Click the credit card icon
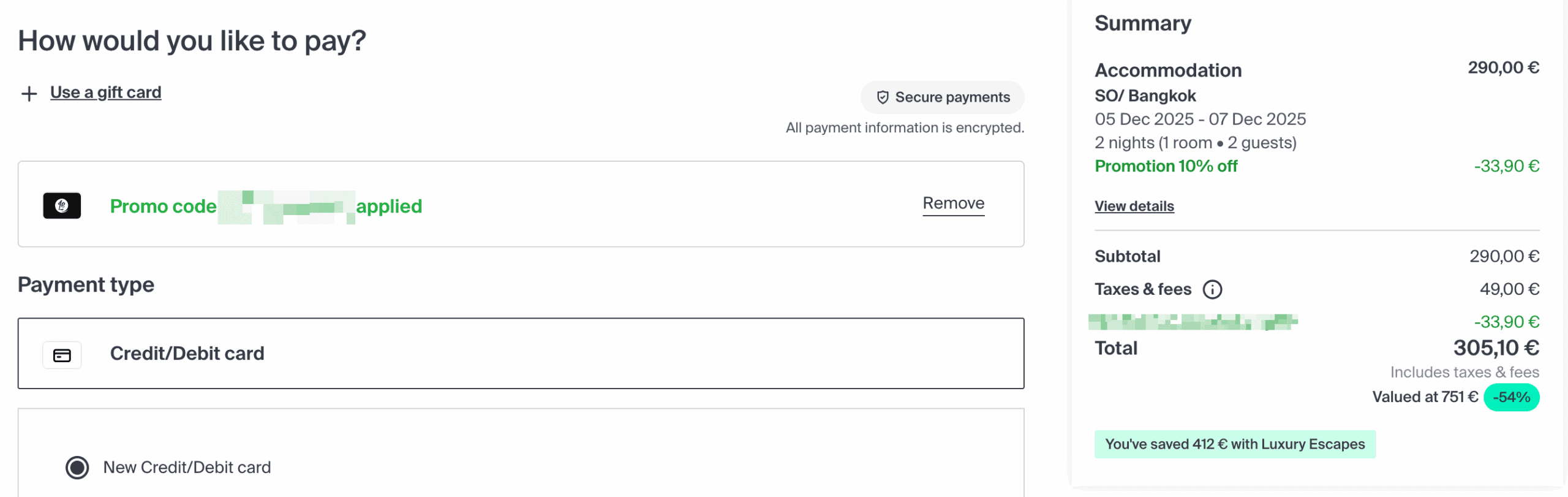 pyautogui.click(x=62, y=355)
